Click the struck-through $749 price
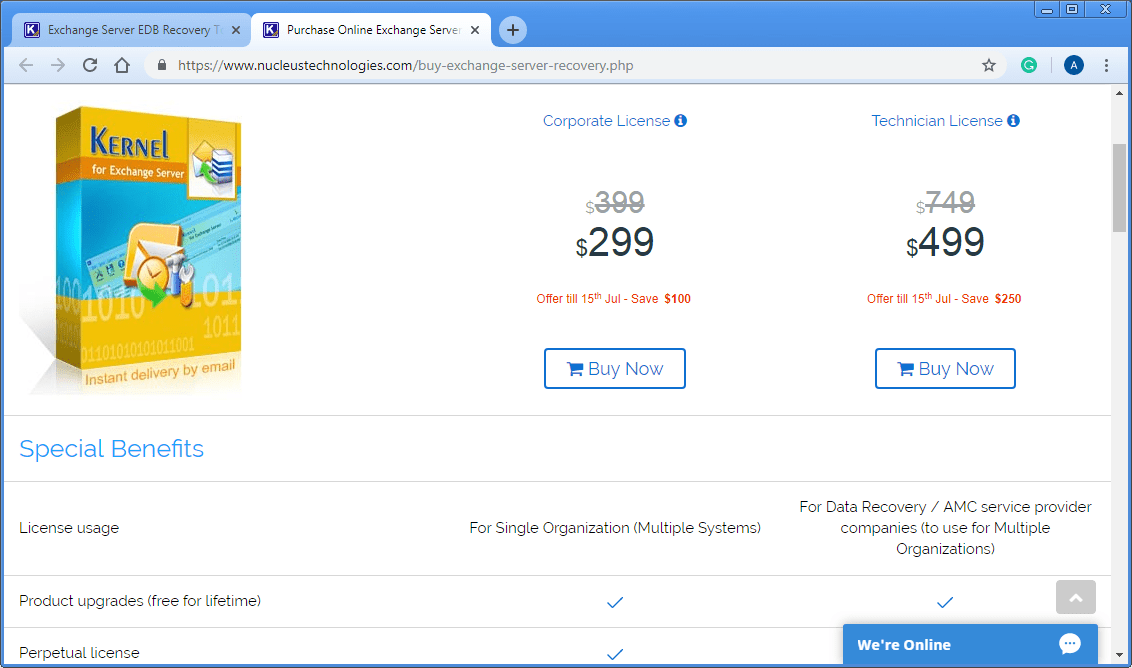The height and width of the screenshot is (668, 1132). coord(945,202)
